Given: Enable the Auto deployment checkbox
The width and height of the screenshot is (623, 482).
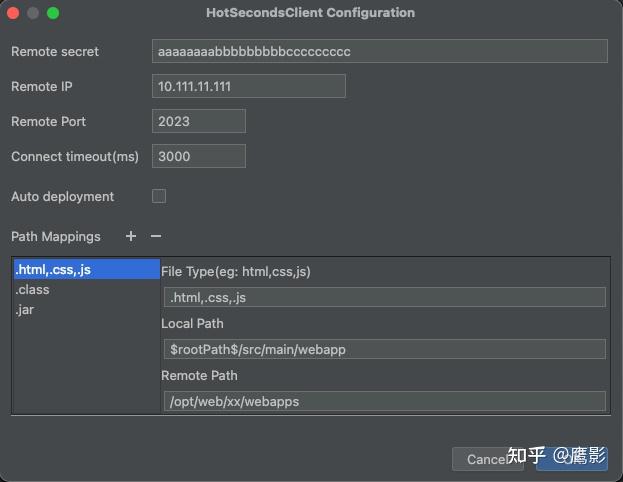Looking at the screenshot, I should pos(159,196).
